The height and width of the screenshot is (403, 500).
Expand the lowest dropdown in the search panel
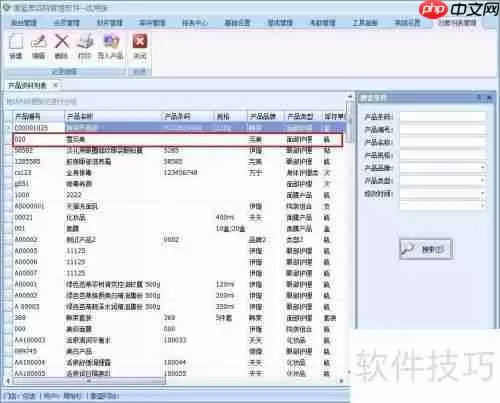pyautogui.click(x=482, y=206)
